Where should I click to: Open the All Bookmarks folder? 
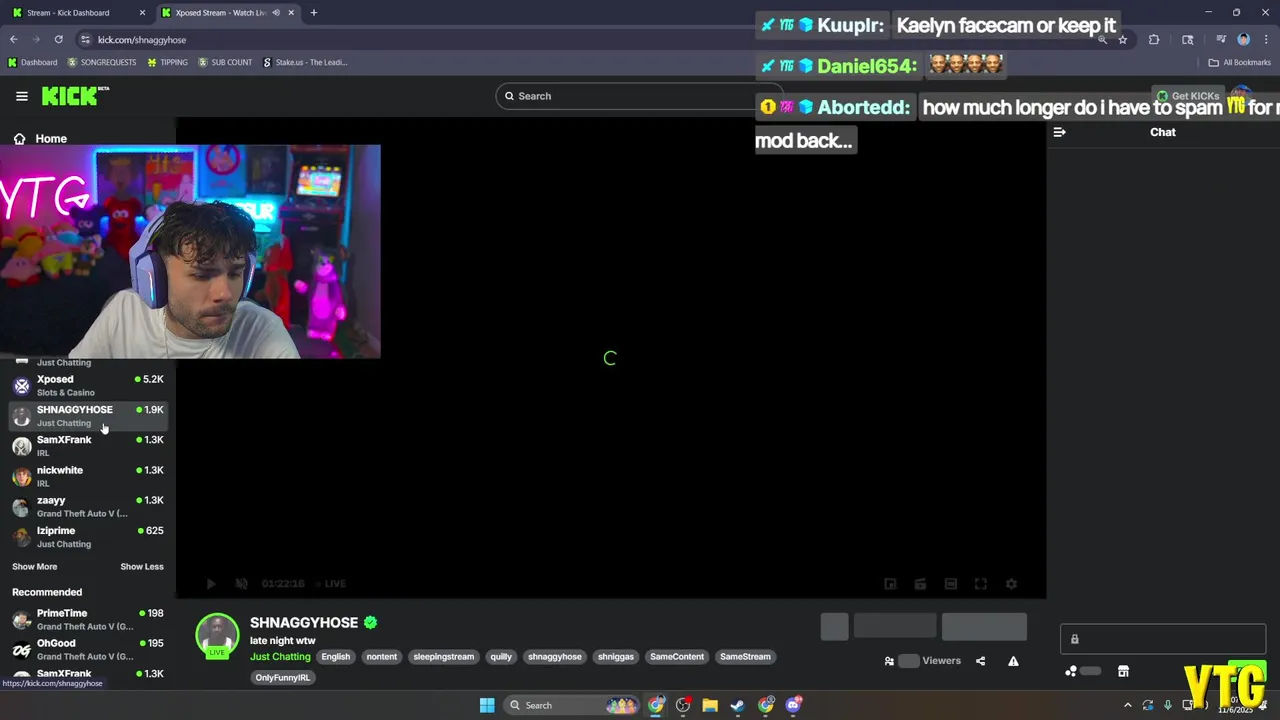pyautogui.click(x=1239, y=62)
